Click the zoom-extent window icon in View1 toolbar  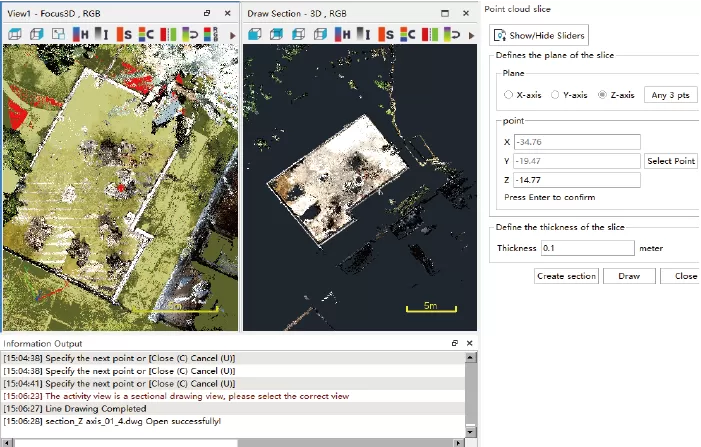[58, 34]
